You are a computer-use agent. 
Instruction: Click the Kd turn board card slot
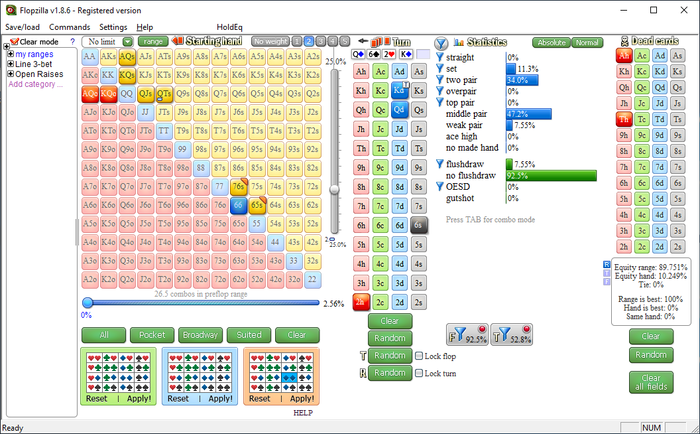pyautogui.click(x=406, y=54)
